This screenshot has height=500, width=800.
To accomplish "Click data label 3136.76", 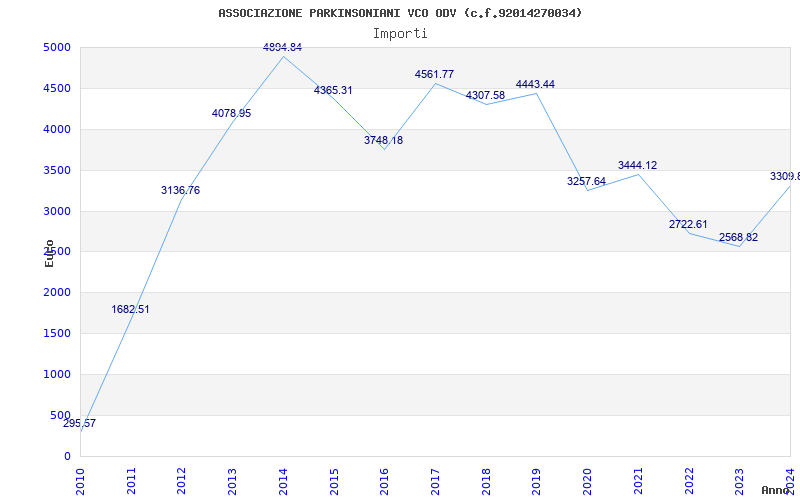I will pos(180,190).
